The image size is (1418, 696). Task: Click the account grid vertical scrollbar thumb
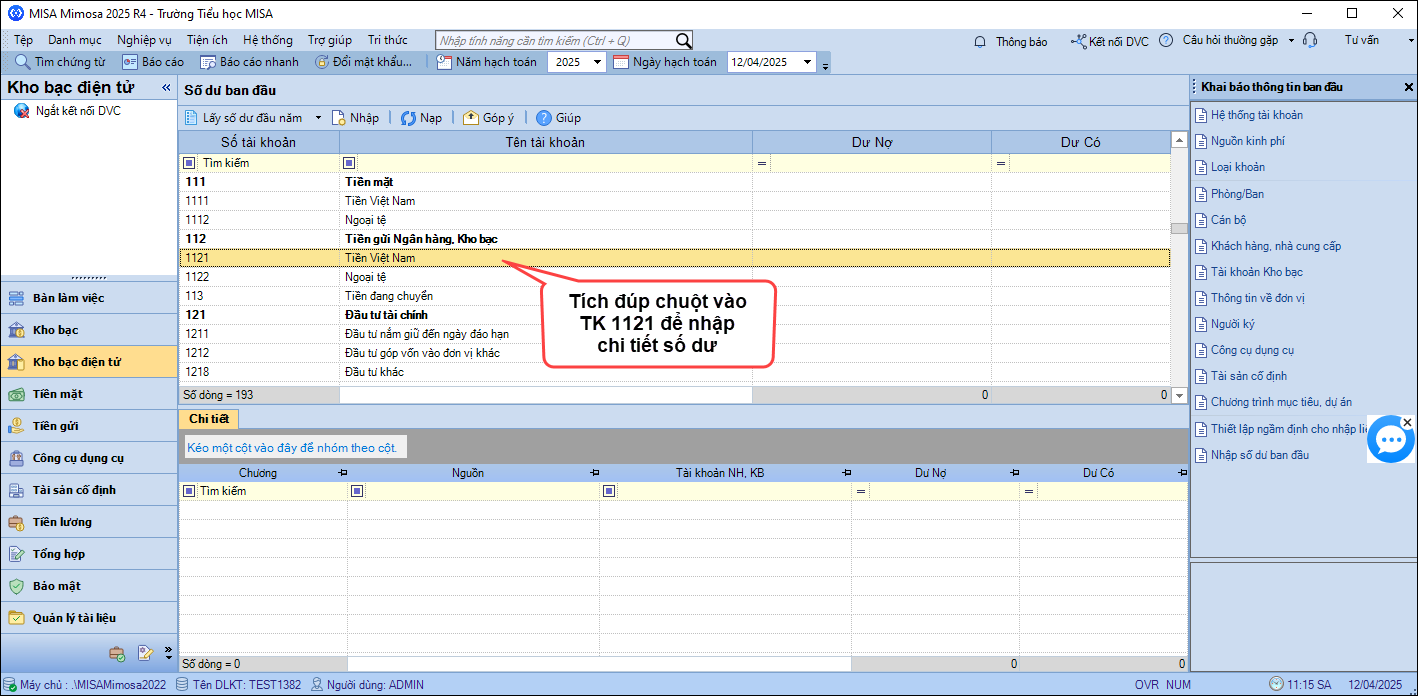(x=1180, y=228)
